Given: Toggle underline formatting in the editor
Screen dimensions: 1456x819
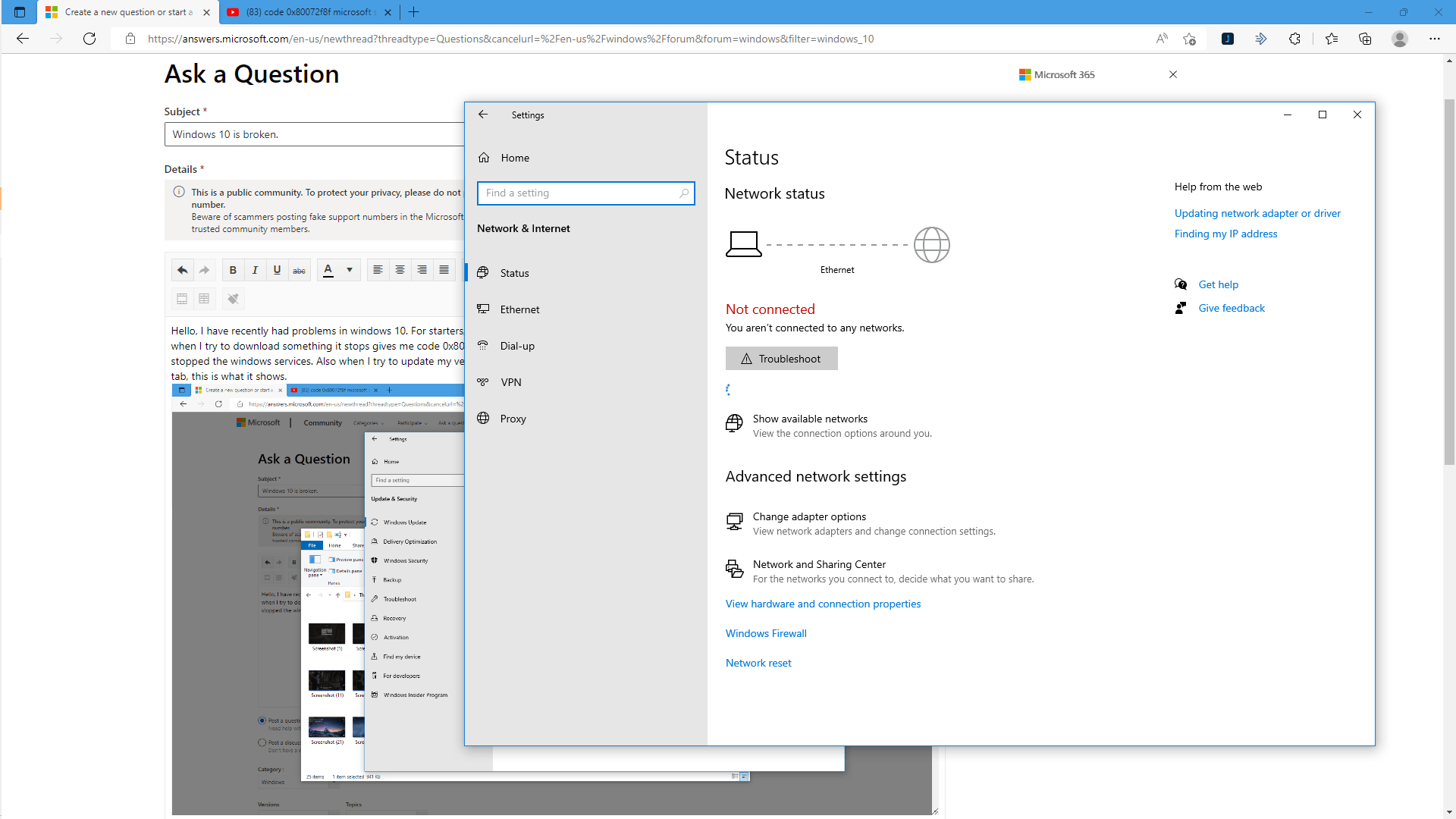Looking at the screenshot, I should pyautogui.click(x=277, y=270).
